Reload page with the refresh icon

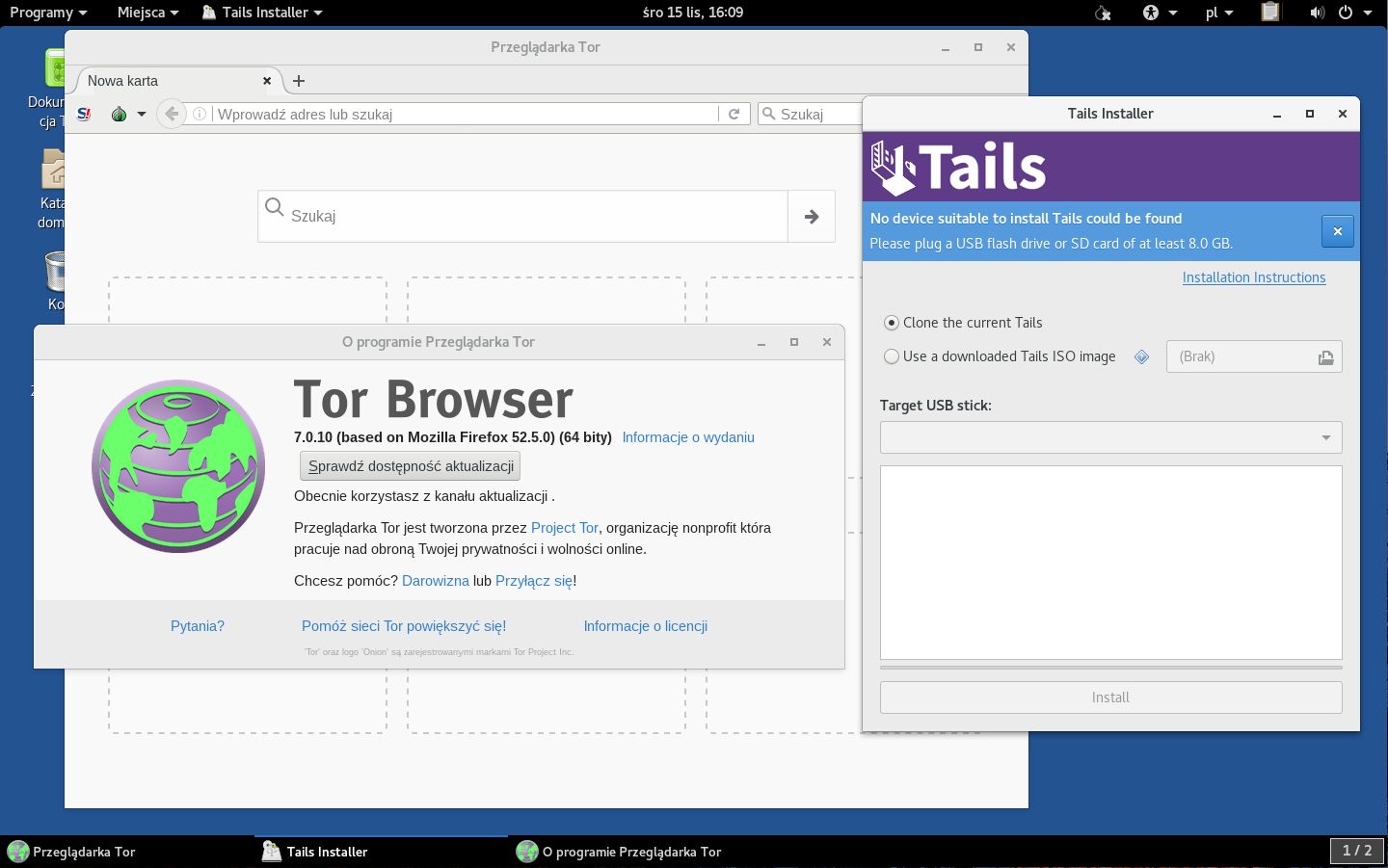tap(734, 114)
